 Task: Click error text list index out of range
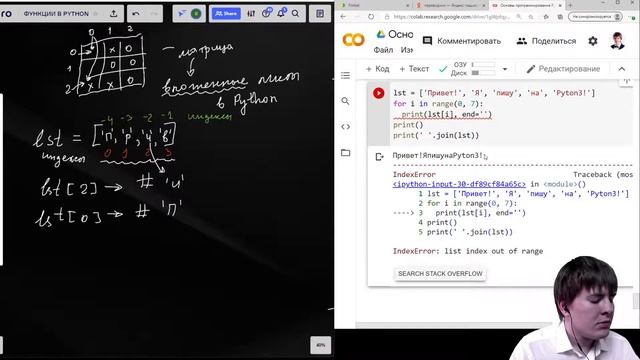tap(494, 251)
